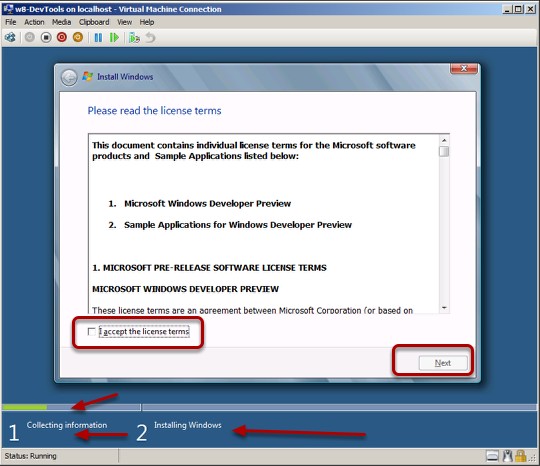
Task: Click the VM Connection title bar icon
Action: [x=8, y=9]
